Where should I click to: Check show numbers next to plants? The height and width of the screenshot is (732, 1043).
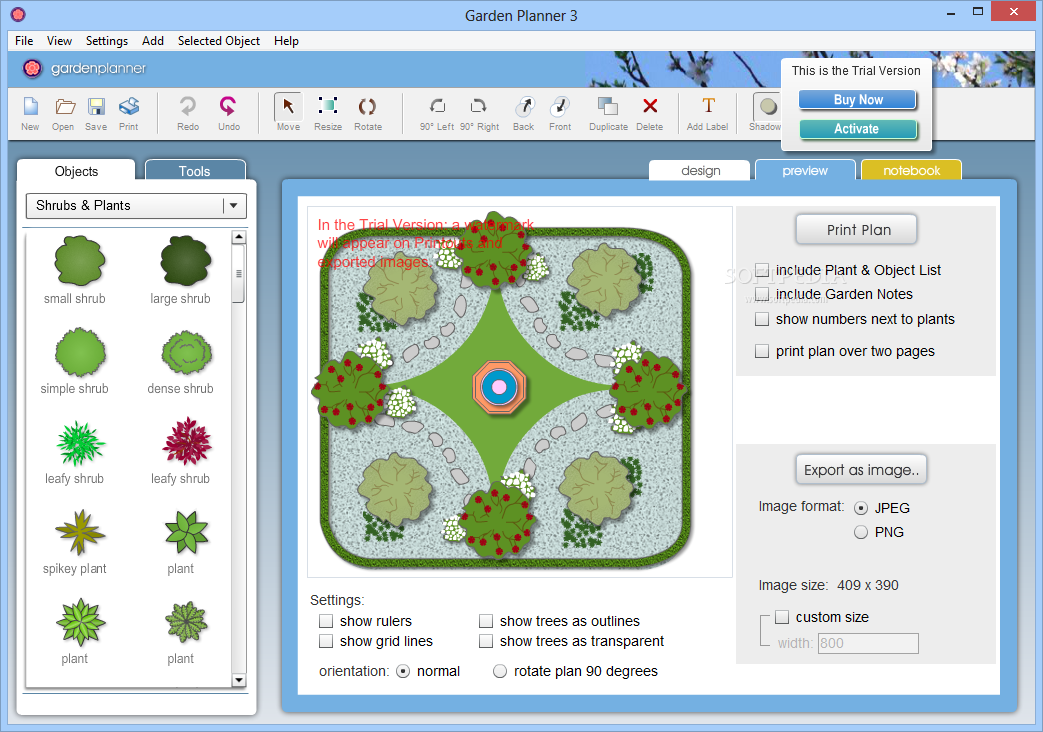pos(762,319)
